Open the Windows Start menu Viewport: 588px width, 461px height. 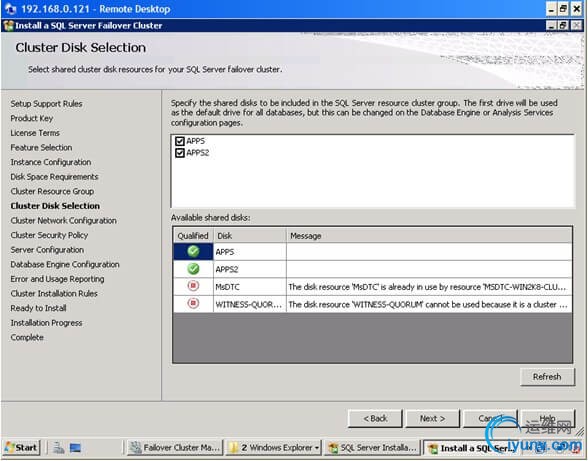pyautogui.click(x=21, y=447)
